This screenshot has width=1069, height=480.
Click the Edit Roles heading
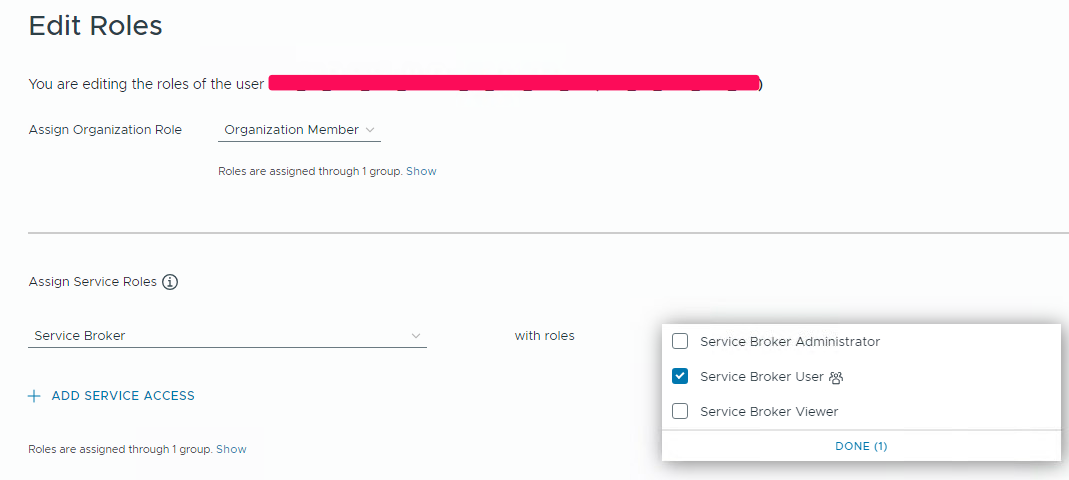click(95, 26)
